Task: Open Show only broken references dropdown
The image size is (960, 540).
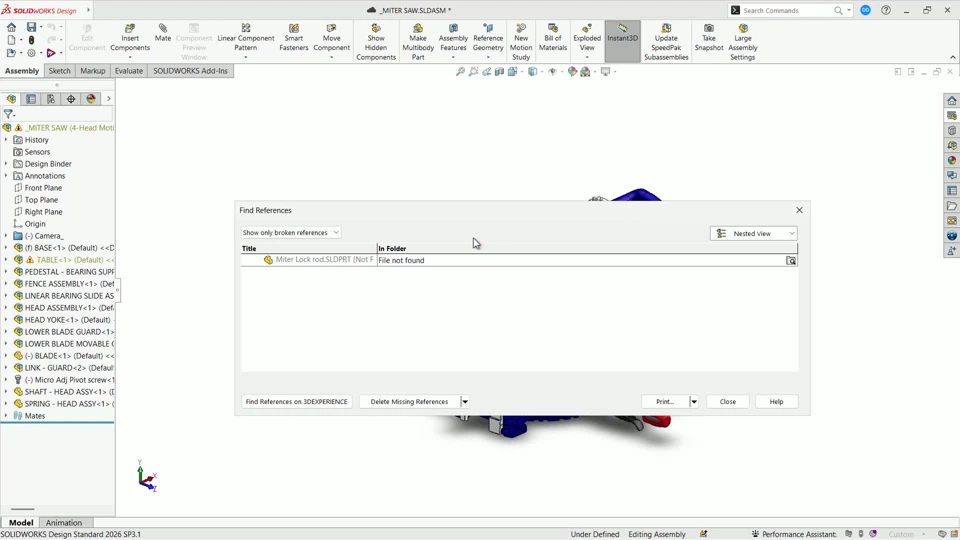Action: point(291,233)
